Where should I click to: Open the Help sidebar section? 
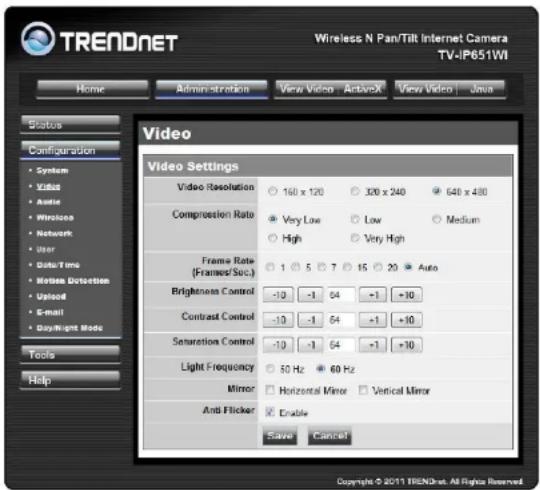click(70, 380)
